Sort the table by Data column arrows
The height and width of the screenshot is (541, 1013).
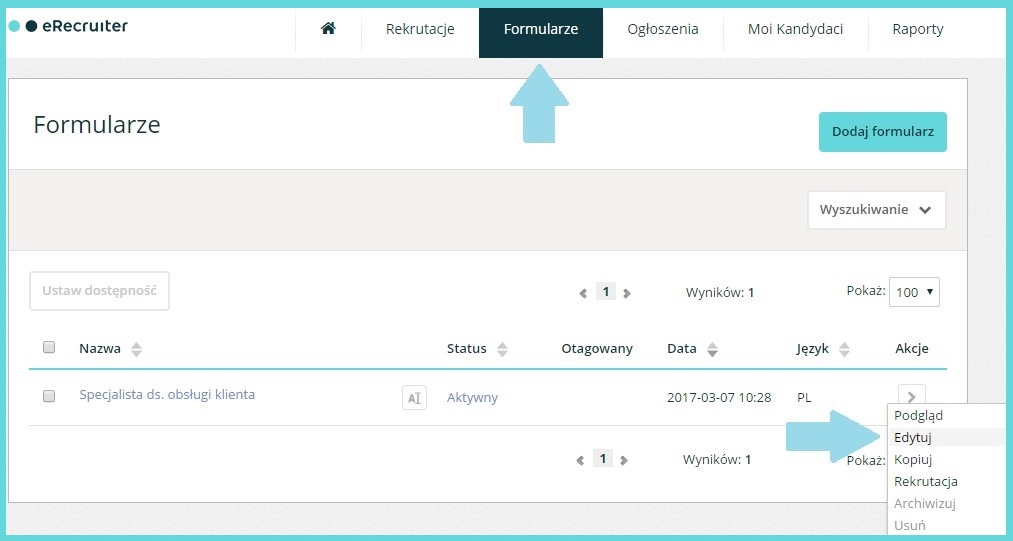pyautogui.click(x=712, y=349)
